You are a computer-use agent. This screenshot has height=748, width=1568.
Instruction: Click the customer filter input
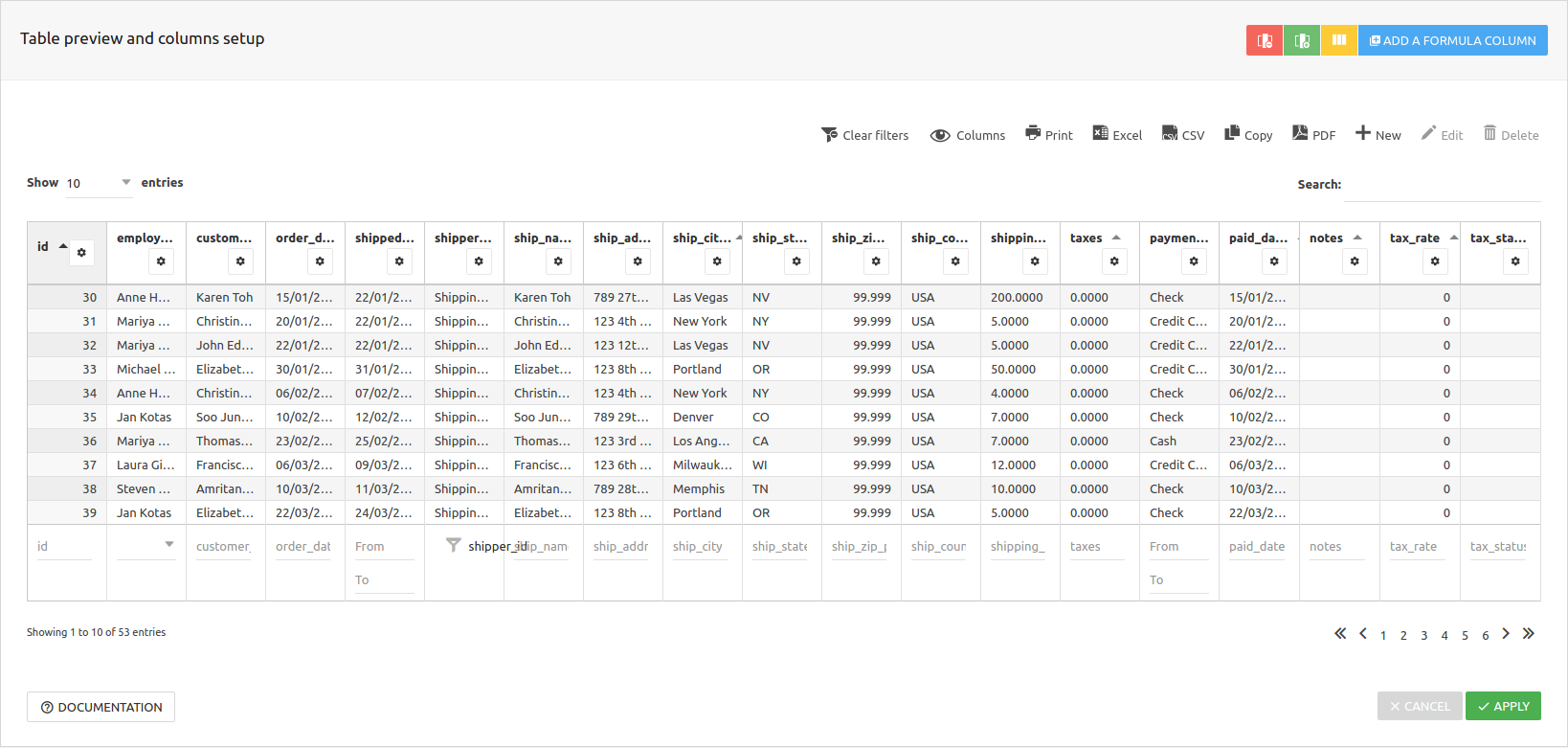coord(224,547)
